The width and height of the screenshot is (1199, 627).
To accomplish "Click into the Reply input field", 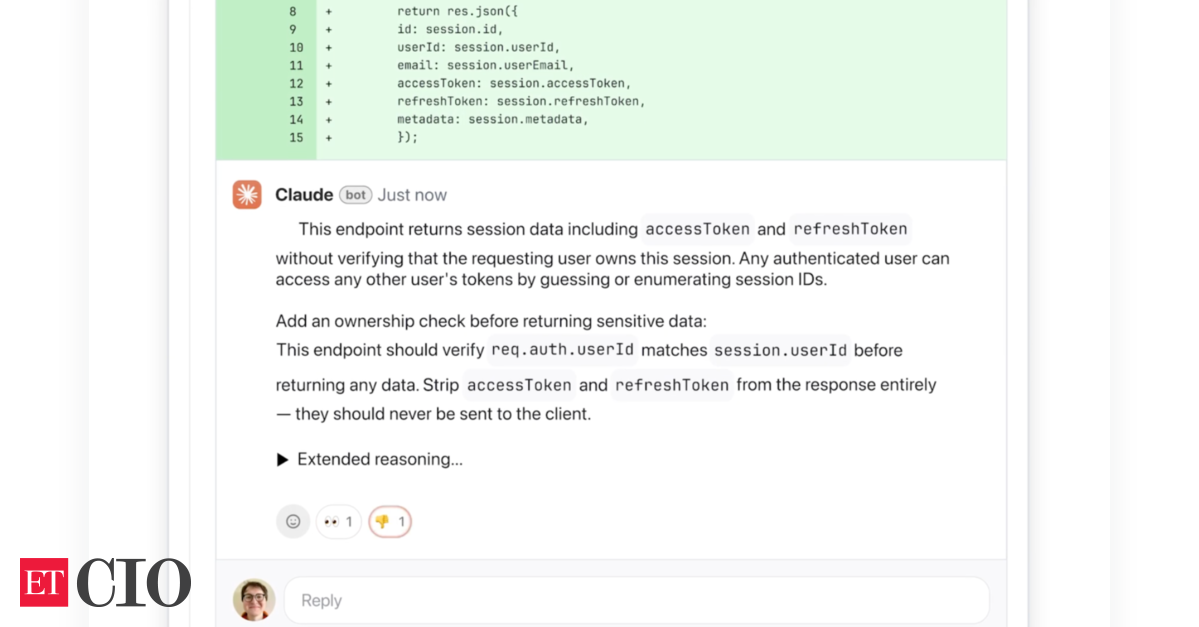I will (636, 600).
